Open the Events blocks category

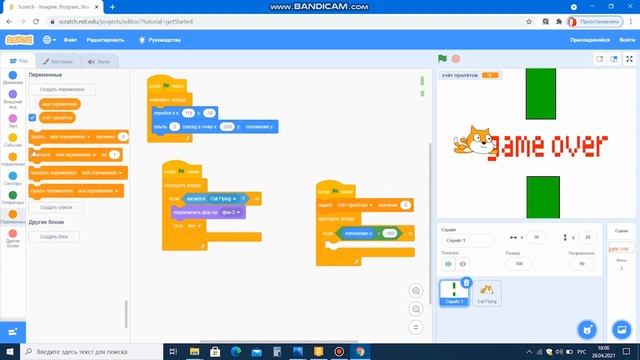point(13,140)
